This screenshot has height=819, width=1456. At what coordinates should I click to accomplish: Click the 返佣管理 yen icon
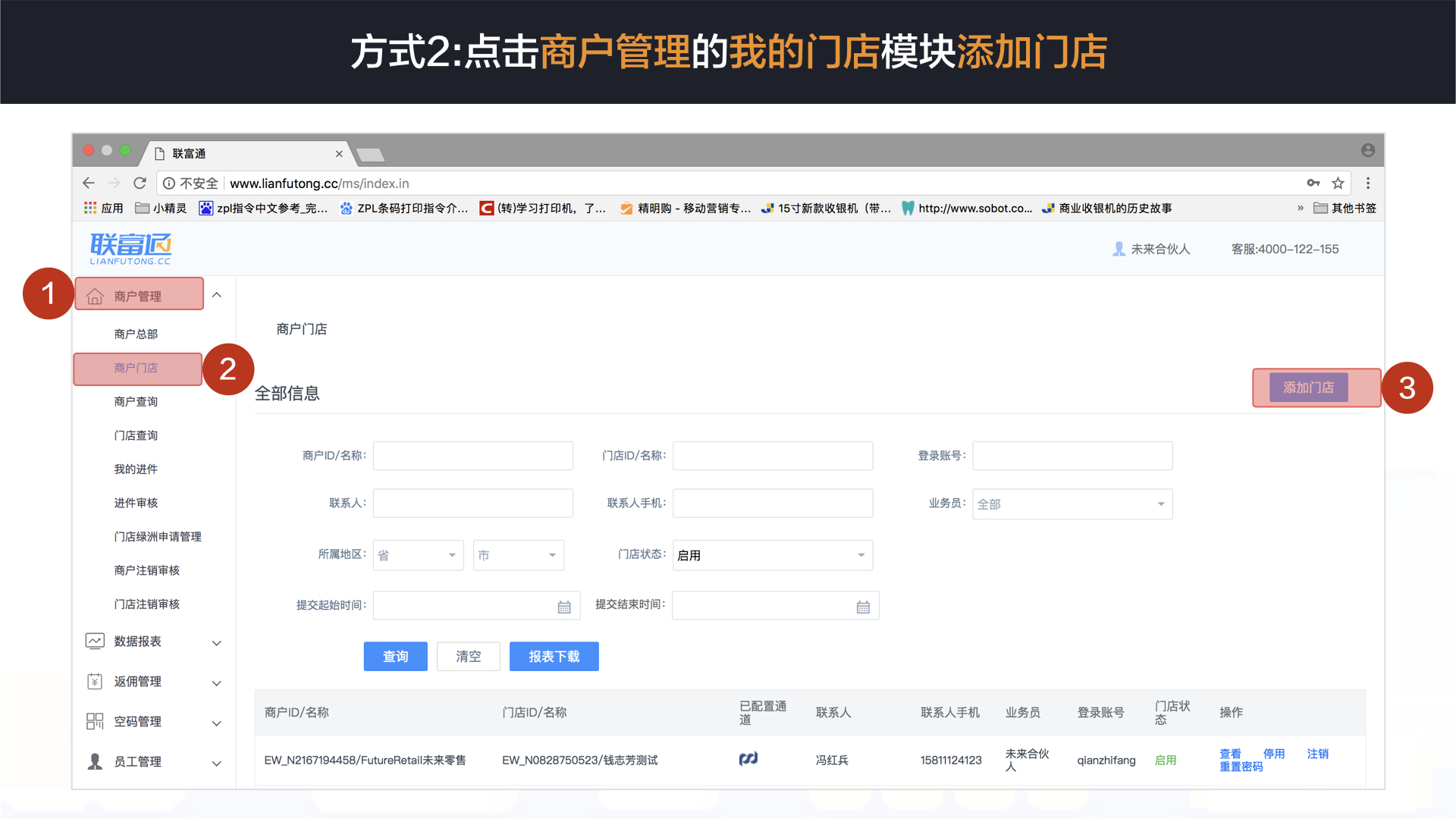[x=95, y=681]
